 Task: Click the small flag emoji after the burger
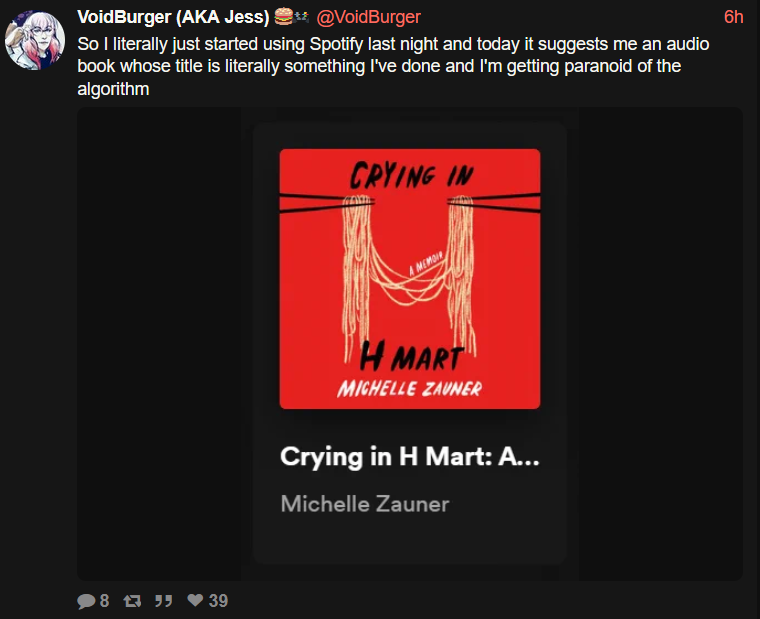[302, 17]
